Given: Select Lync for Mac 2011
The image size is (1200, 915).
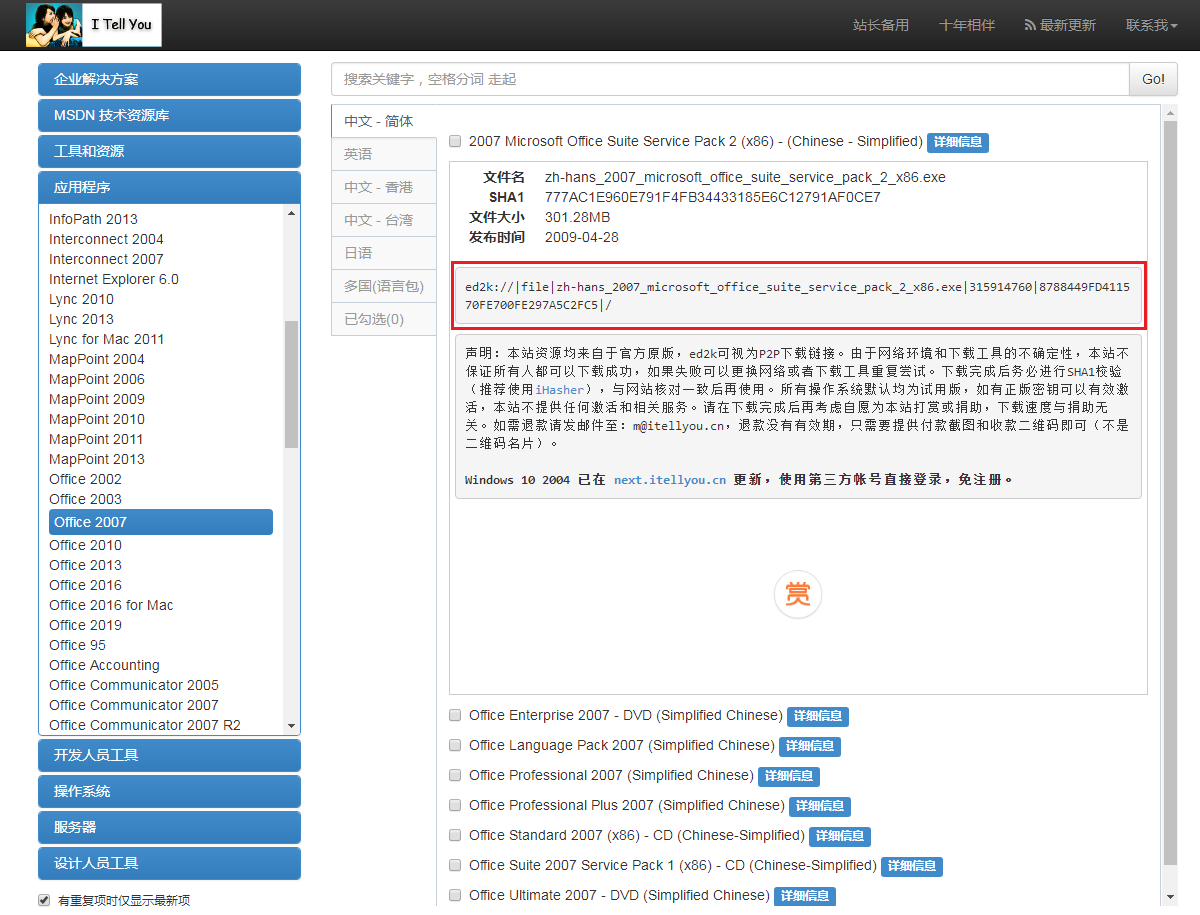Looking at the screenshot, I should click(106, 339).
